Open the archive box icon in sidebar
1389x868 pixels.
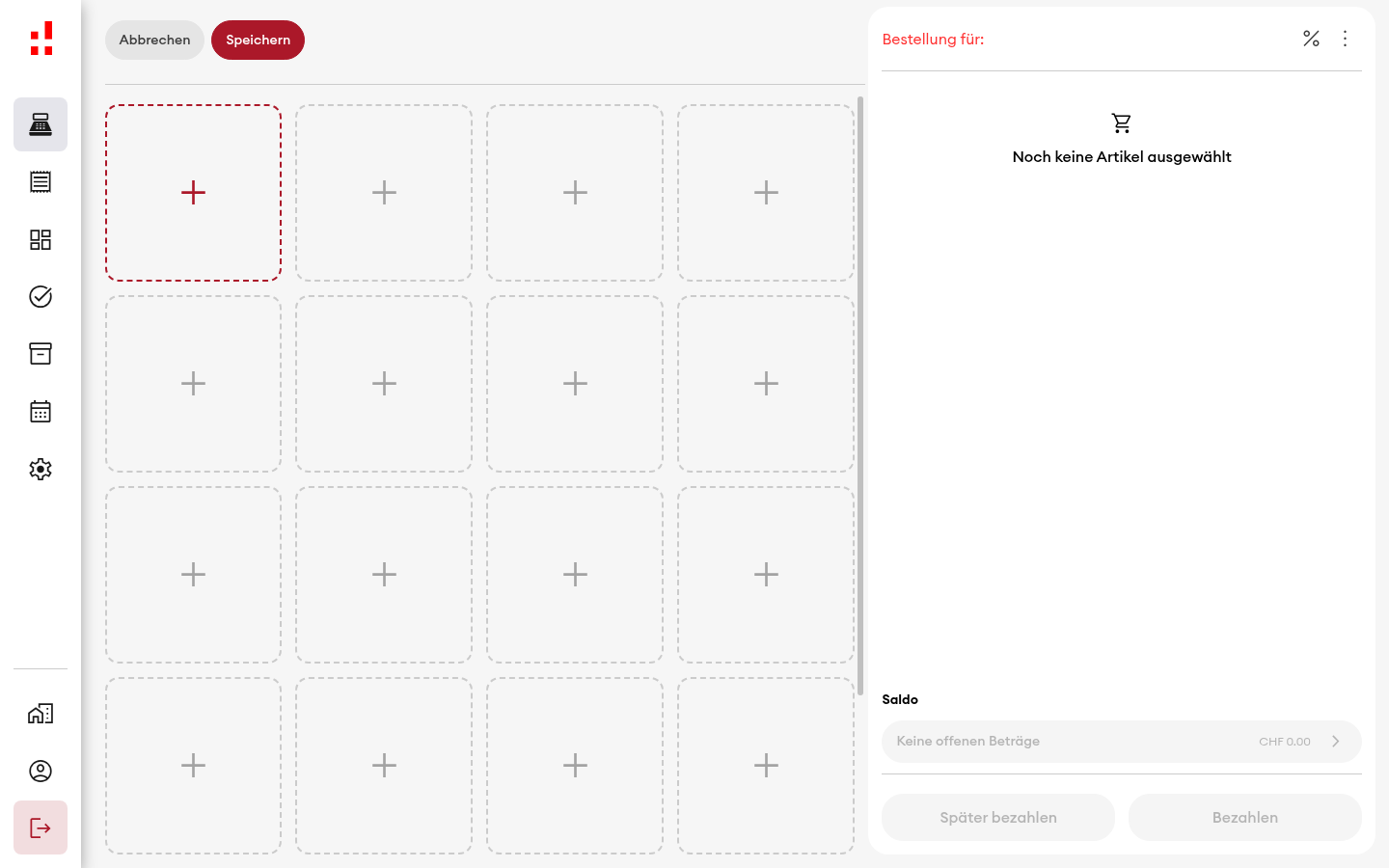[x=41, y=354]
